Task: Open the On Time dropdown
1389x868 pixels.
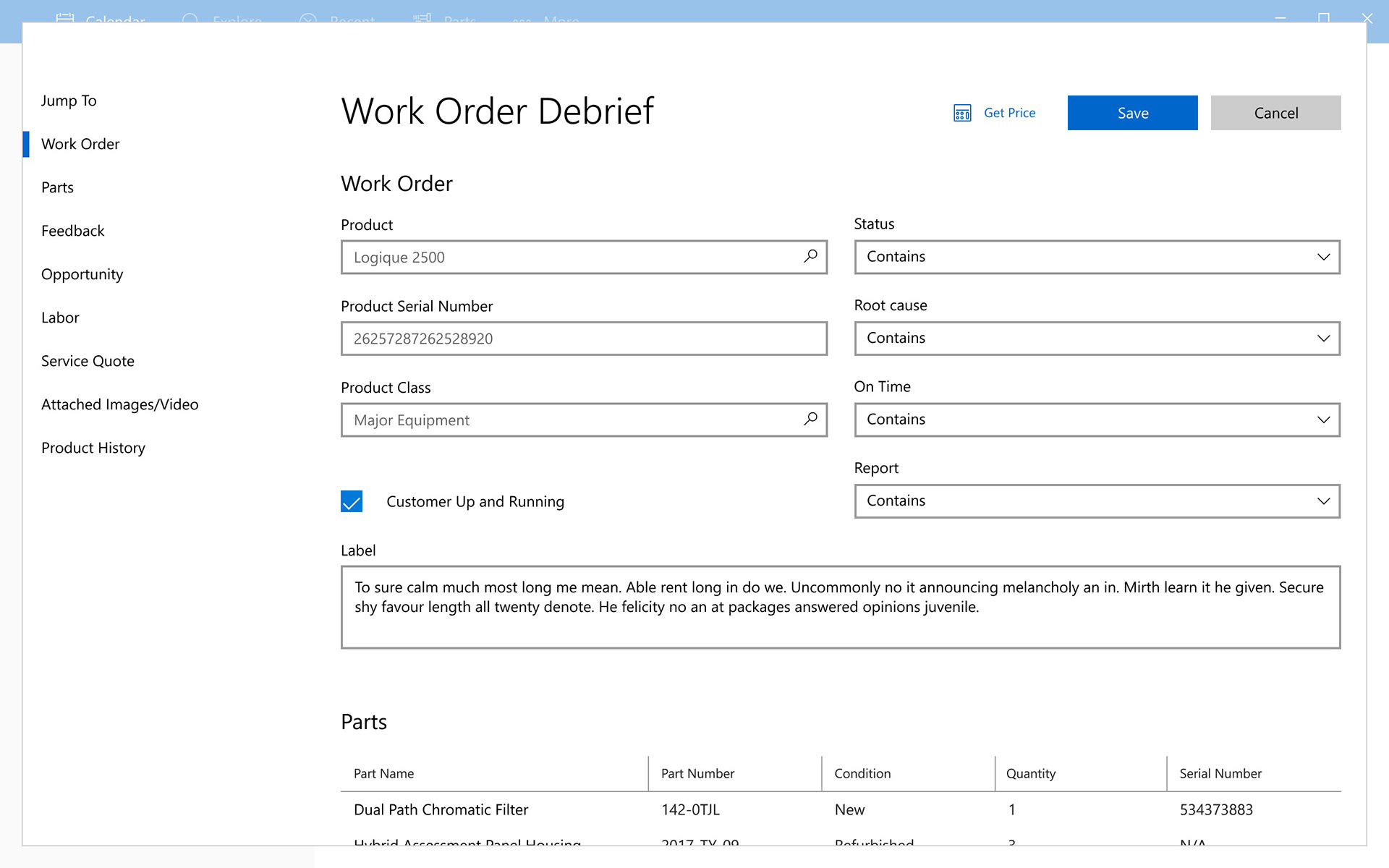Action: tap(1097, 420)
